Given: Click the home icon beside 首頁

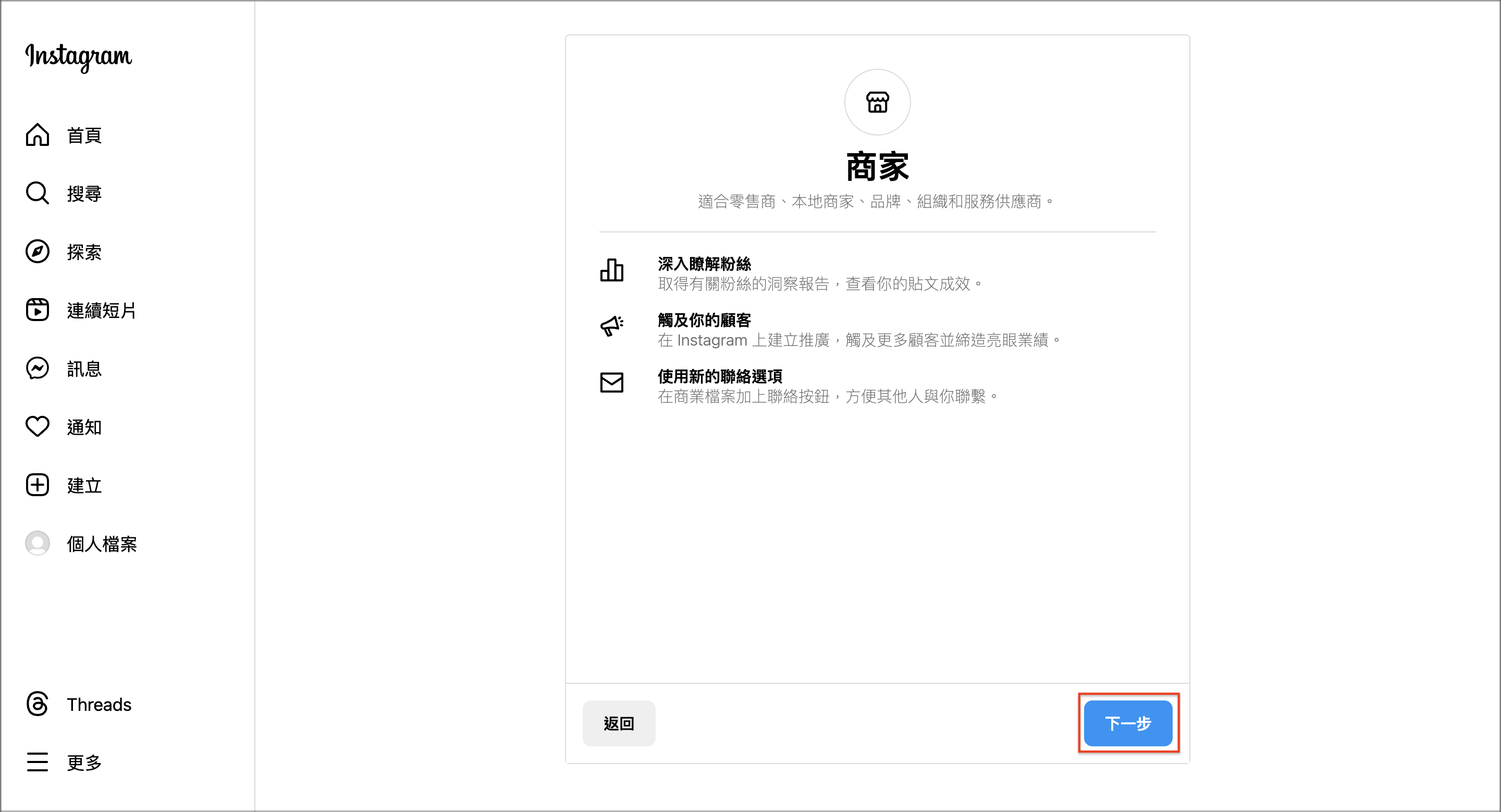Looking at the screenshot, I should tap(38, 135).
